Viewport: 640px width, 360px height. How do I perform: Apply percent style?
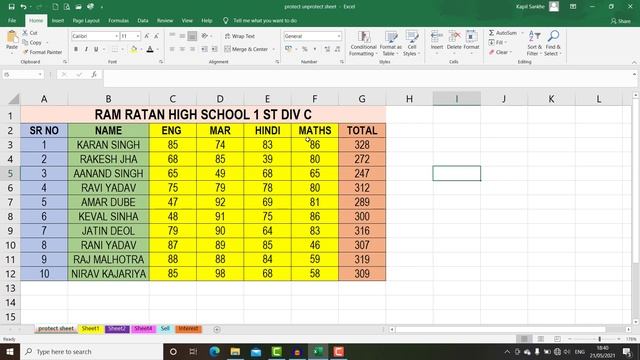(304, 49)
